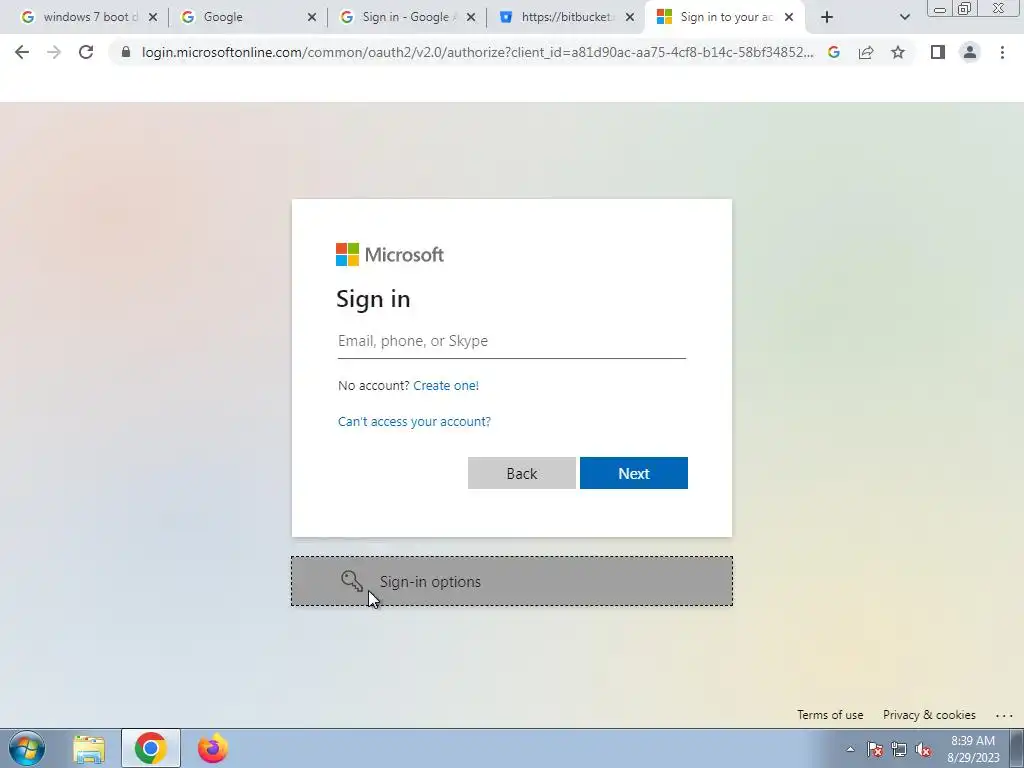Click the address bar URL

pyautogui.click(x=477, y=52)
